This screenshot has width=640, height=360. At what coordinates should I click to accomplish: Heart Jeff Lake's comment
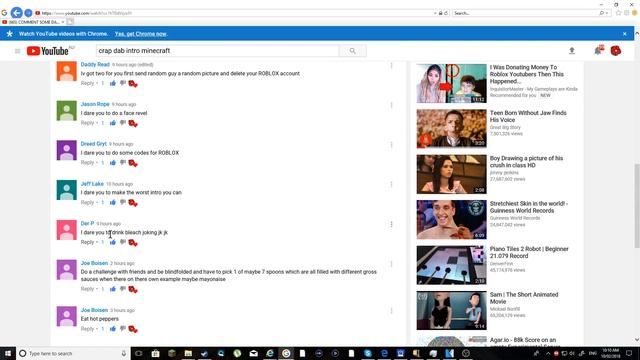[133, 203]
